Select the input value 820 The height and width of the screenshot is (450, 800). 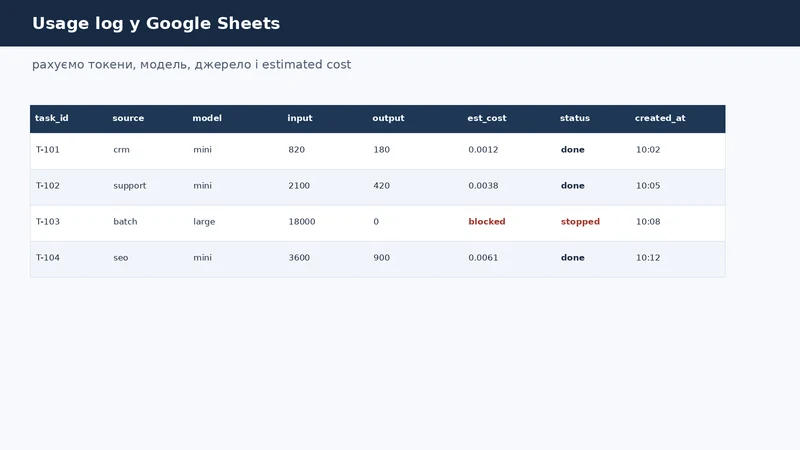[296, 149]
